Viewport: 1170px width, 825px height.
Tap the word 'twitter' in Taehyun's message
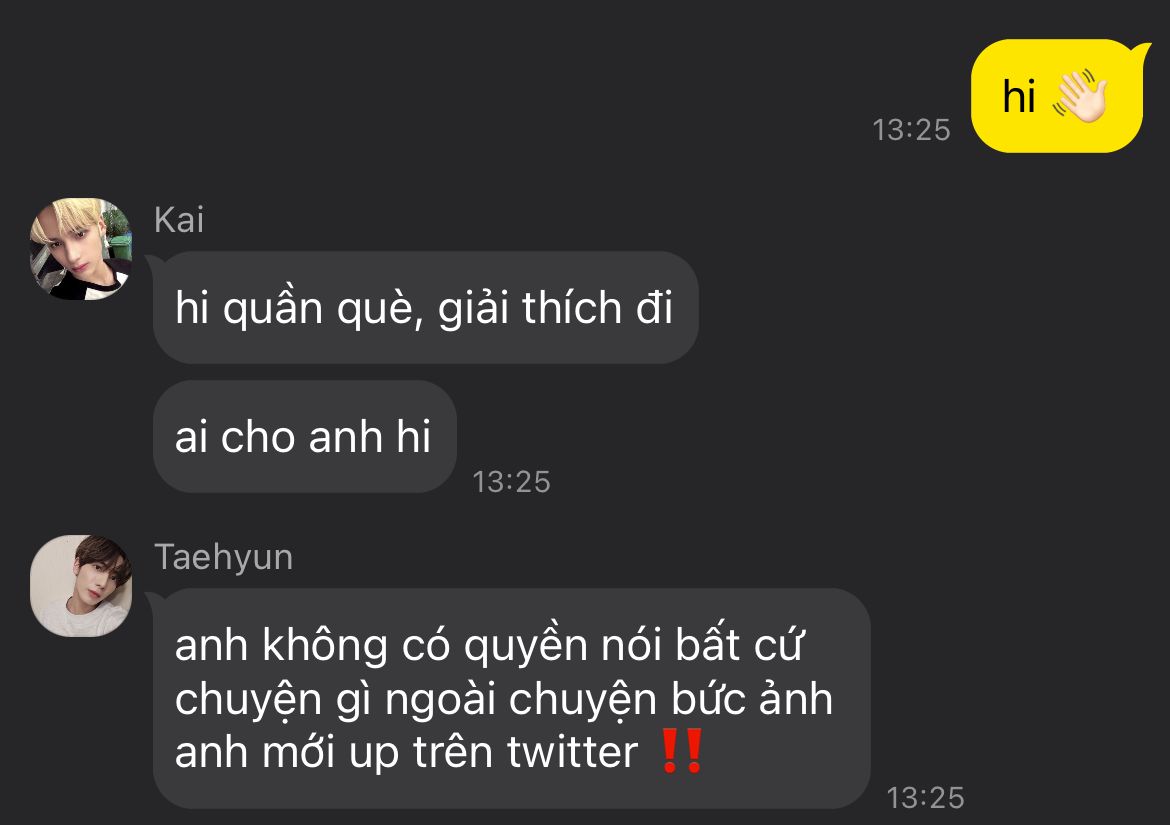tap(572, 751)
